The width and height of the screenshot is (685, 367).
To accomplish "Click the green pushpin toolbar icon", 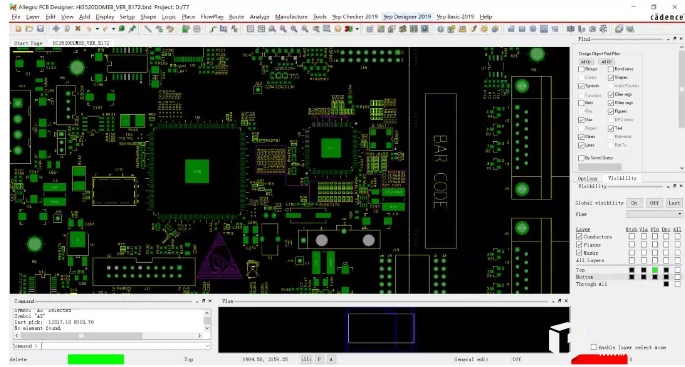I will 132,29.
